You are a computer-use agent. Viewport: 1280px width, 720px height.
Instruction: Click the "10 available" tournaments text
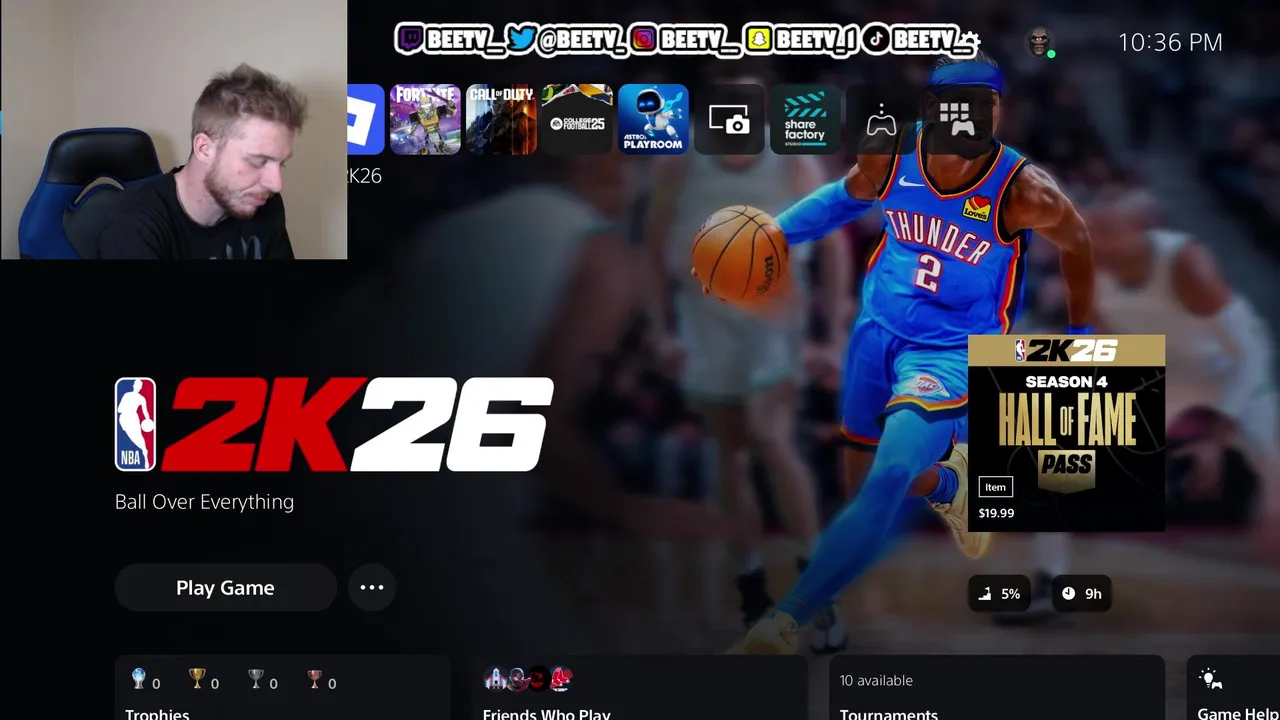point(876,680)
